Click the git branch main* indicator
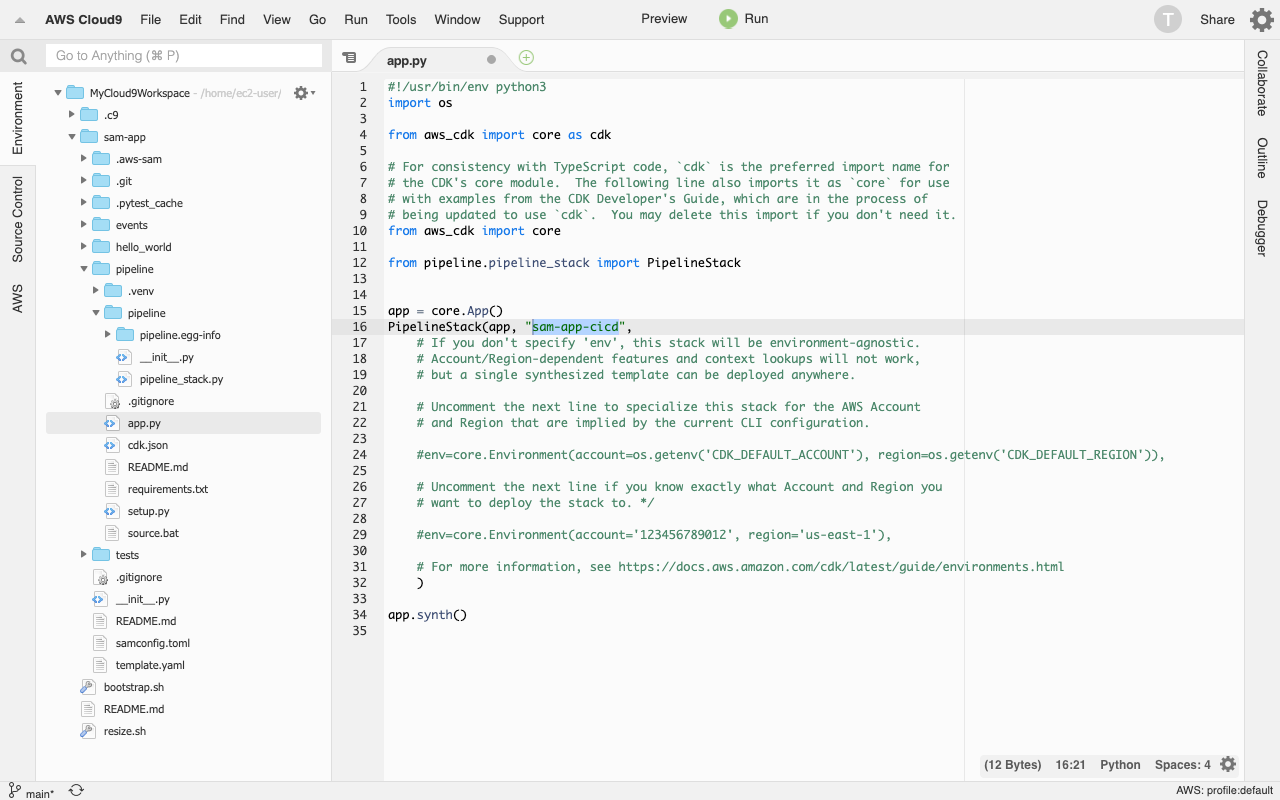Image resolution: width=1280 pixels, height=800 pixels. (32, 792)
